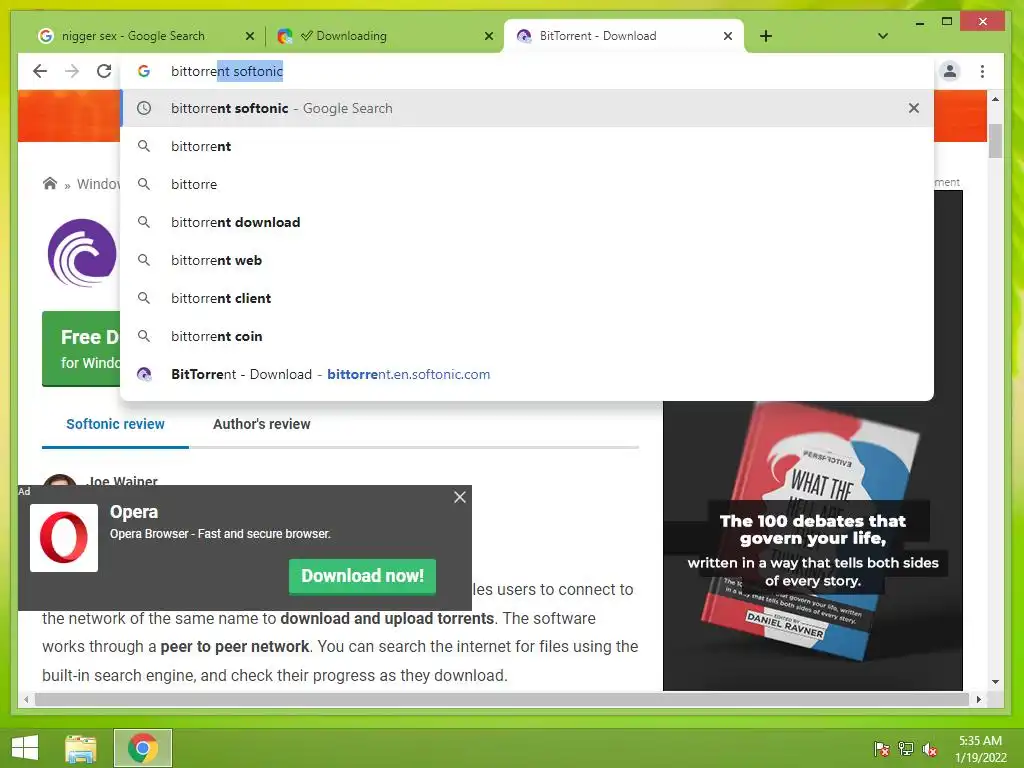
Task: Go back using the browser back arrow
Action: [40, 71]
